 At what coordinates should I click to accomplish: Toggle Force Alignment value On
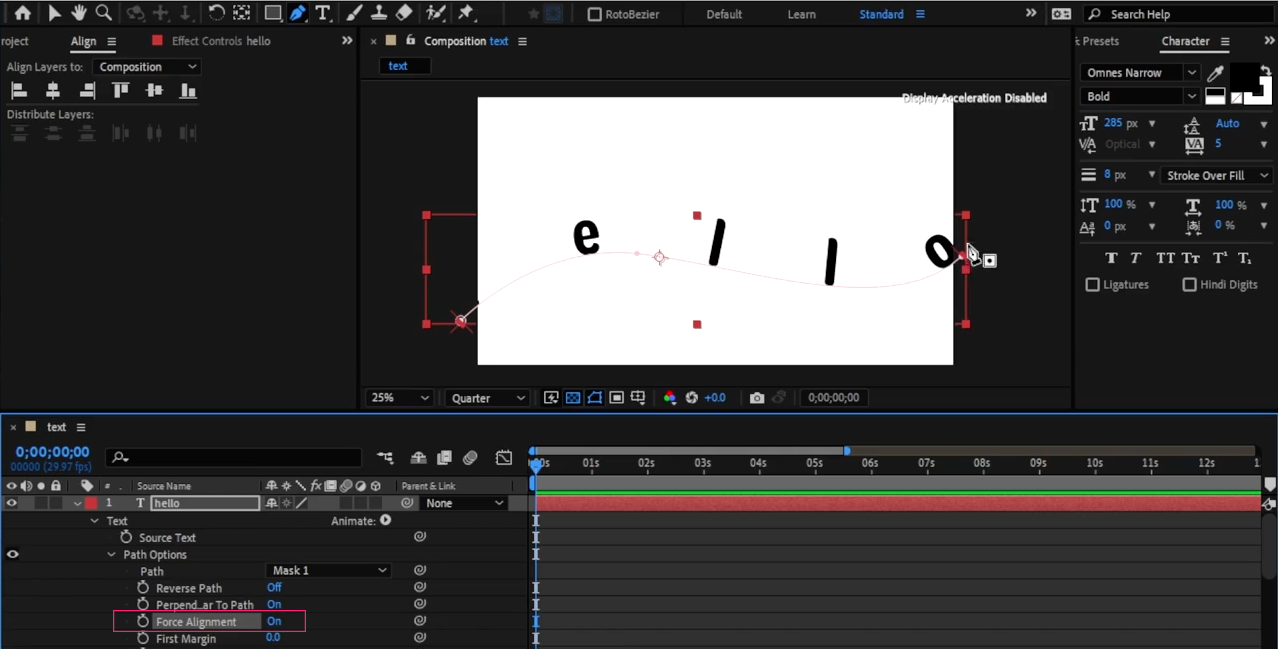(x=274, y=622)
